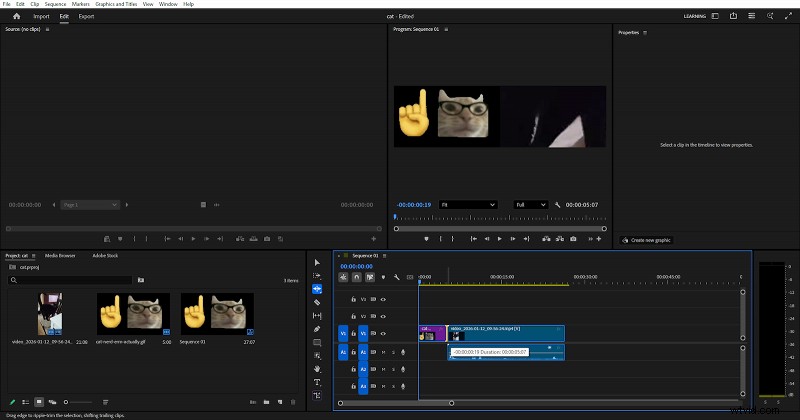Click Program monitor zoom scroll bar
Image resolution: width=800 pixels, height=420 pixels.
click(500, 229)
